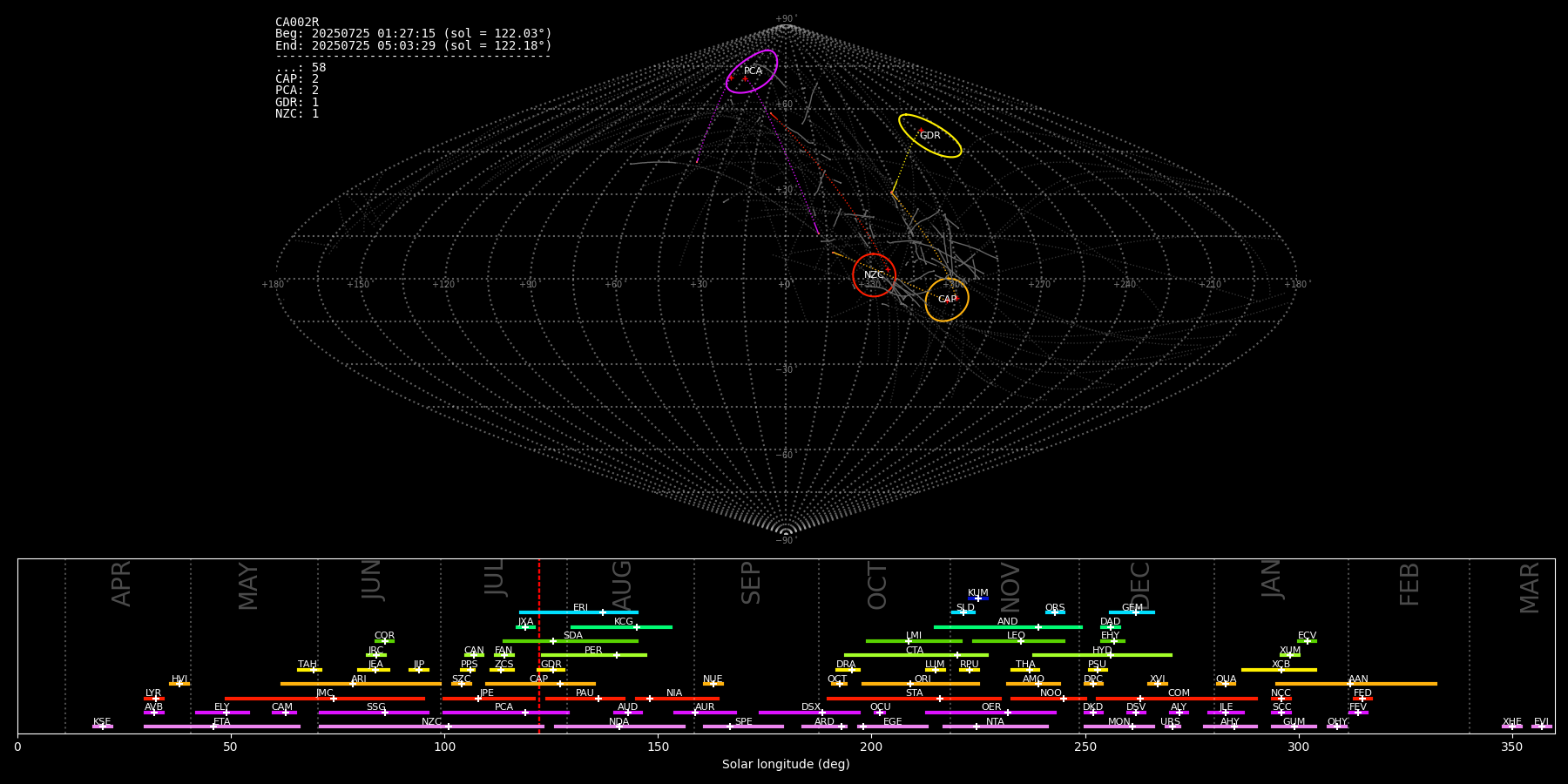Click the AUG month label
Viewport: 1568px width, 784px height.
pos(622,584)
